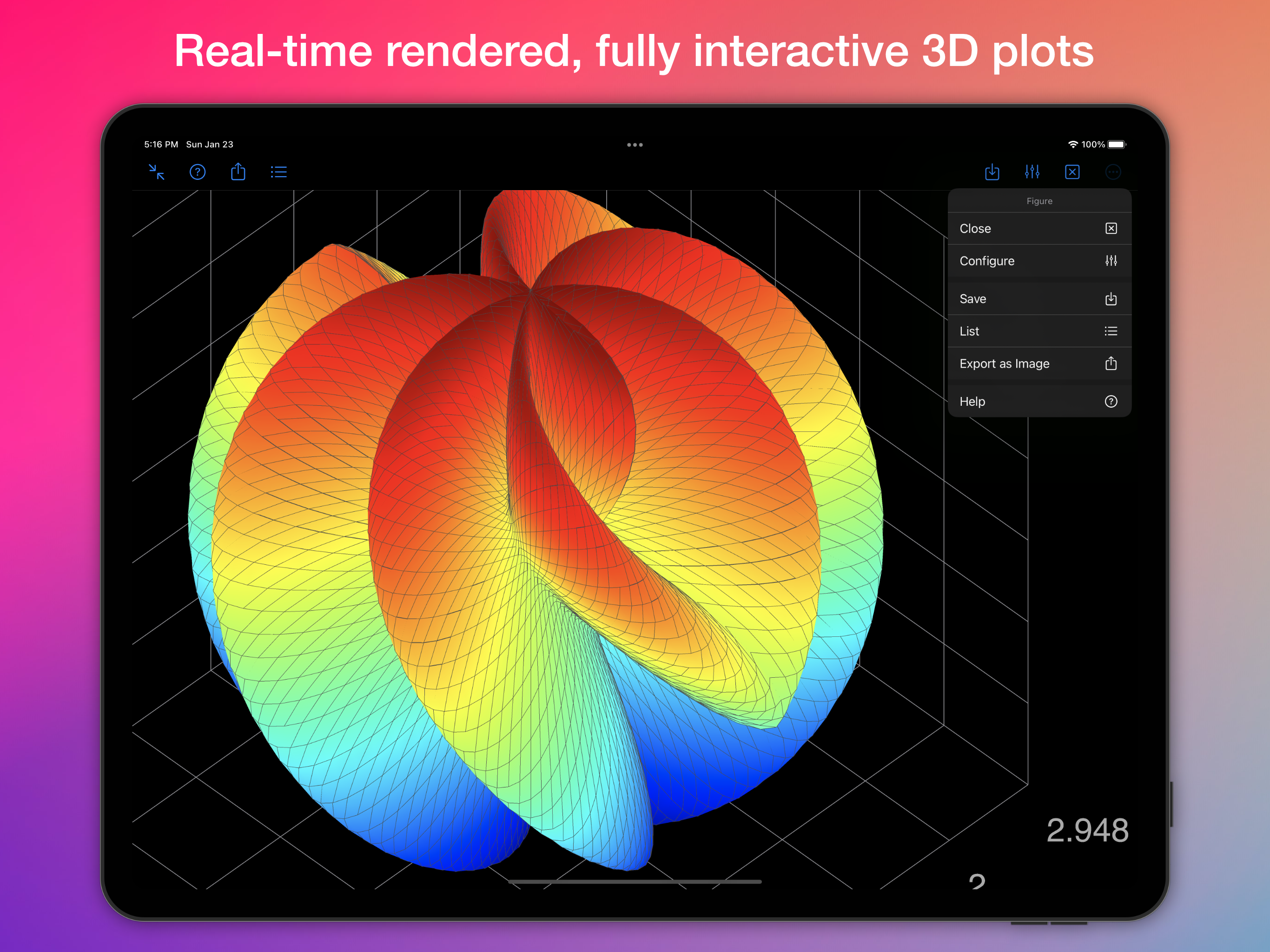Tap the battery indicator in status bar
Viewport: 1270px width, 952px height.
pyautogui.click(x=1117, y=145)
